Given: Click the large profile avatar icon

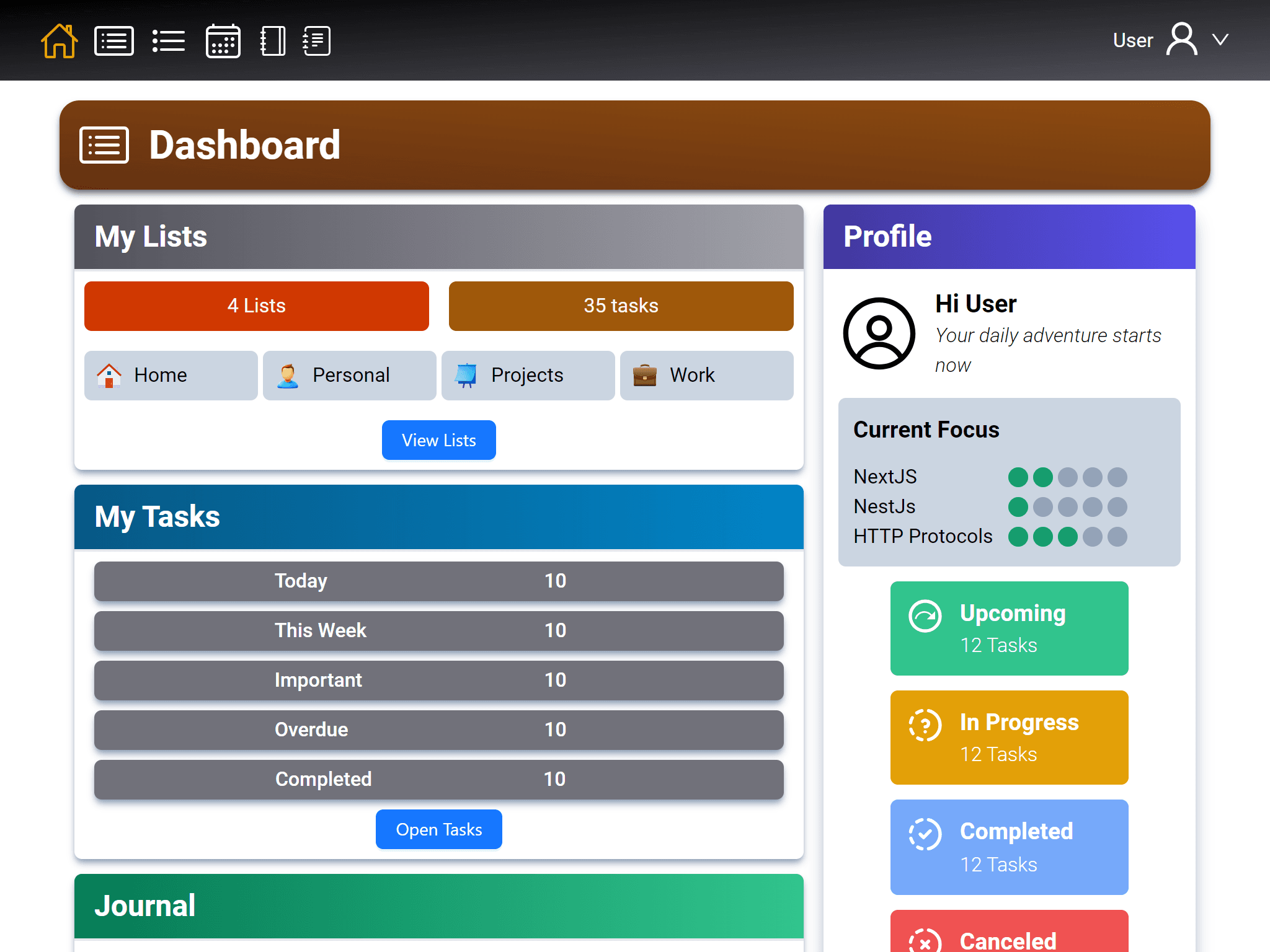Looking at the screenshot, I should (x=879, y=333).
